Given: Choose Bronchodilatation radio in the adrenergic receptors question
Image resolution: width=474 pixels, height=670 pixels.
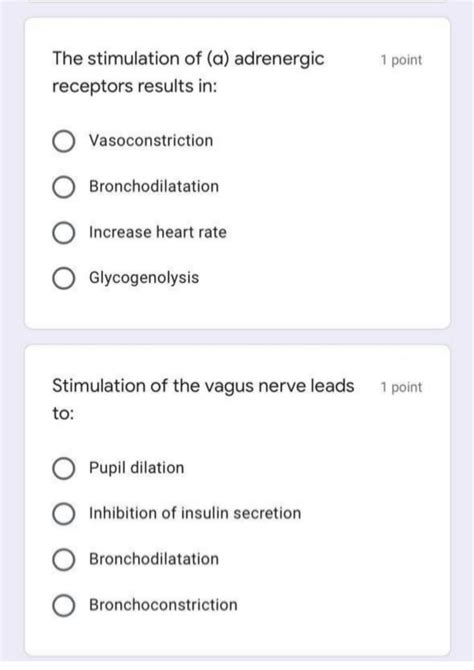Looking at the screenshot, I should (64, 187).
